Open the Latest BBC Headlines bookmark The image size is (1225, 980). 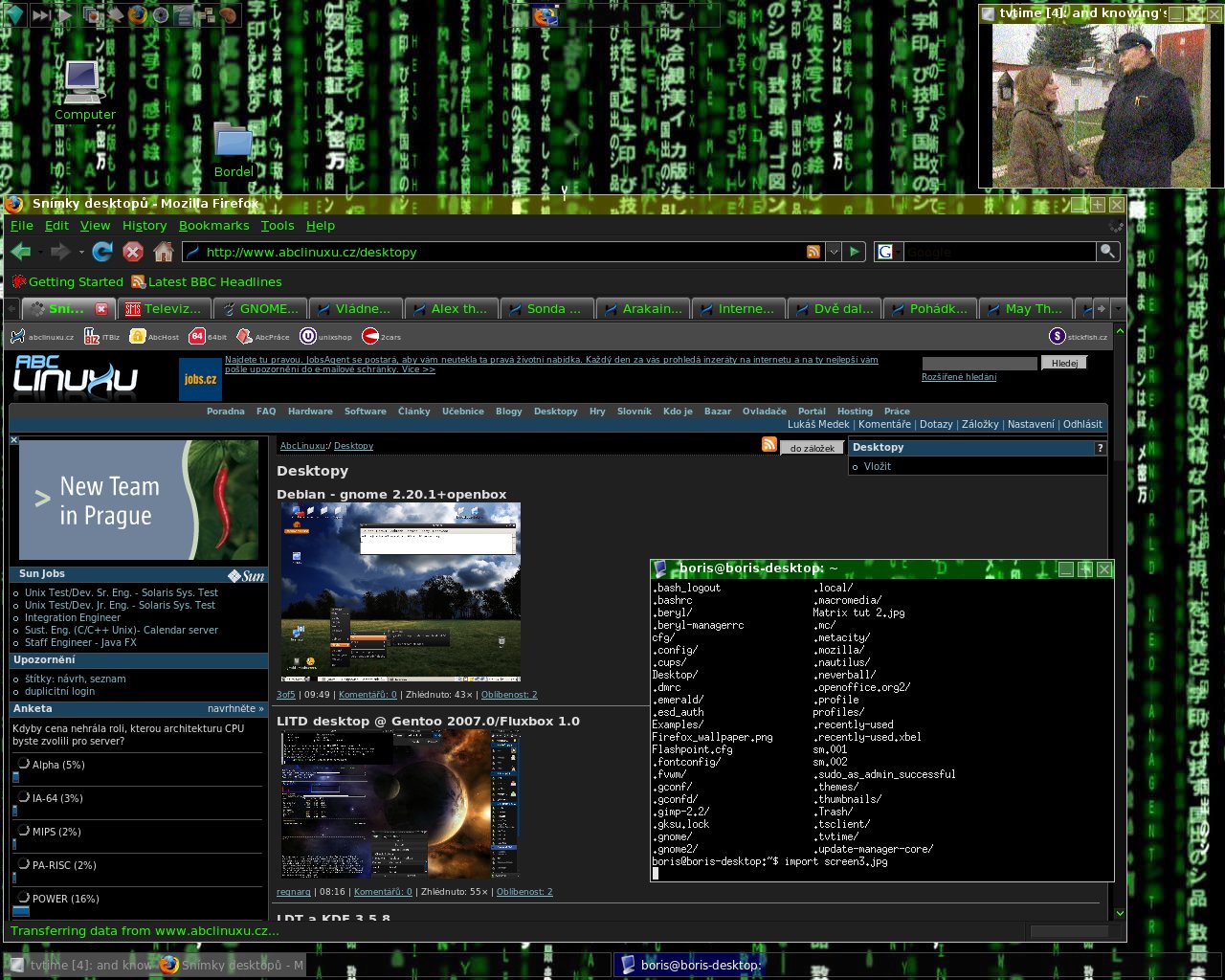point(207,281)
